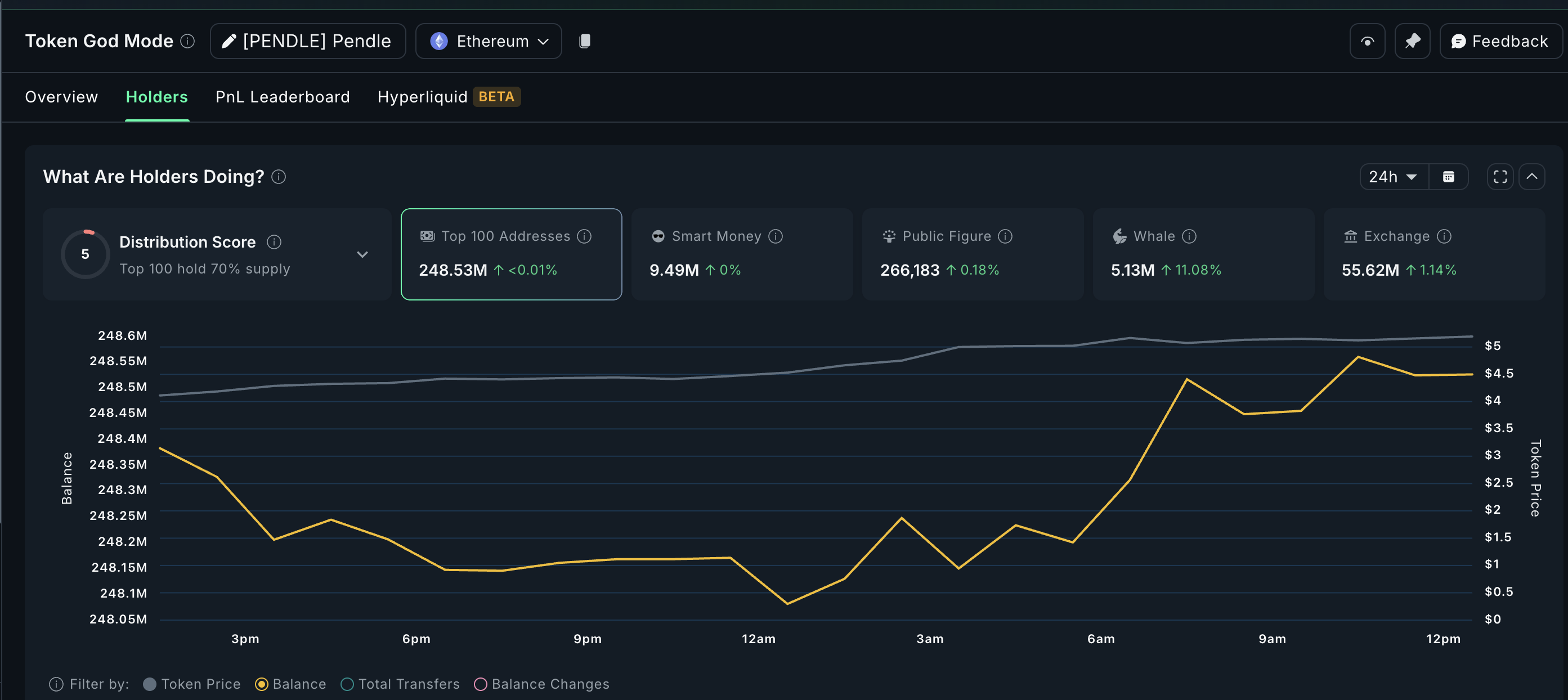
Task: Collapse the holders section with up chevron
Action: [1531, 177]
